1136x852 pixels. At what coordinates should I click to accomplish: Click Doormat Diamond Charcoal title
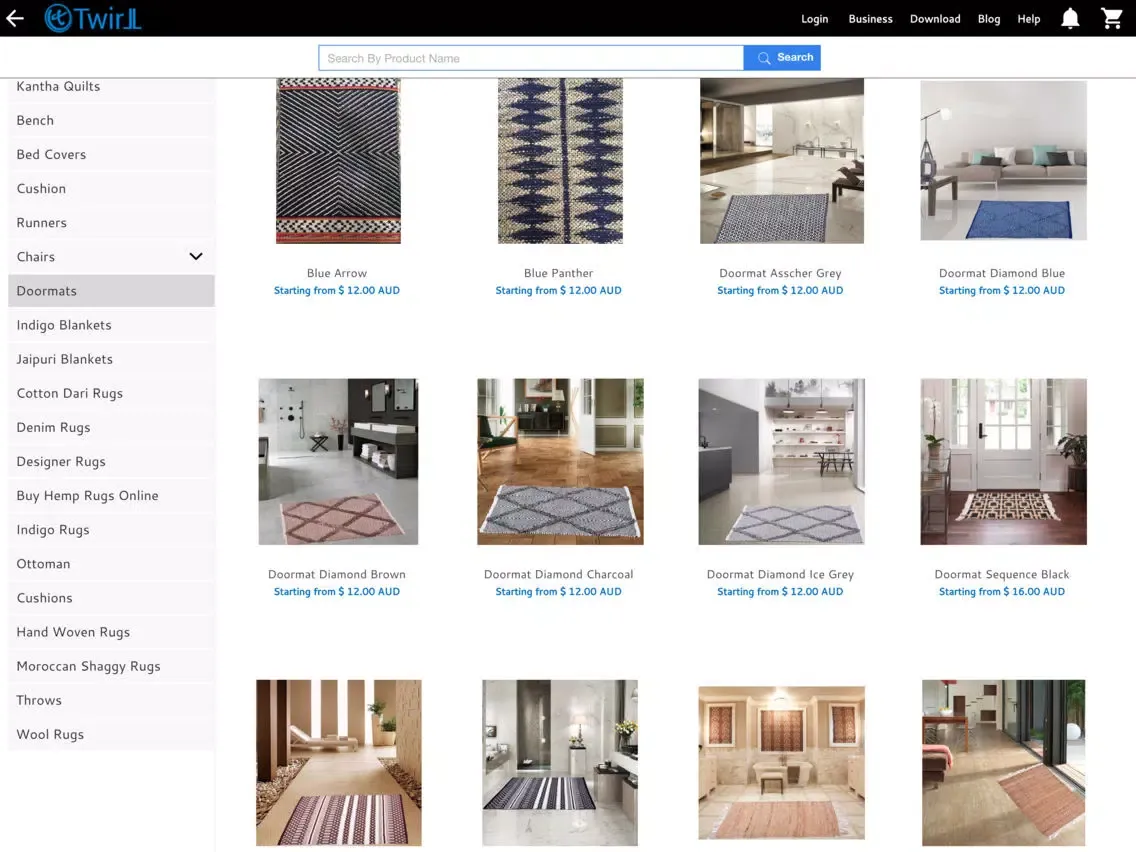559,575
